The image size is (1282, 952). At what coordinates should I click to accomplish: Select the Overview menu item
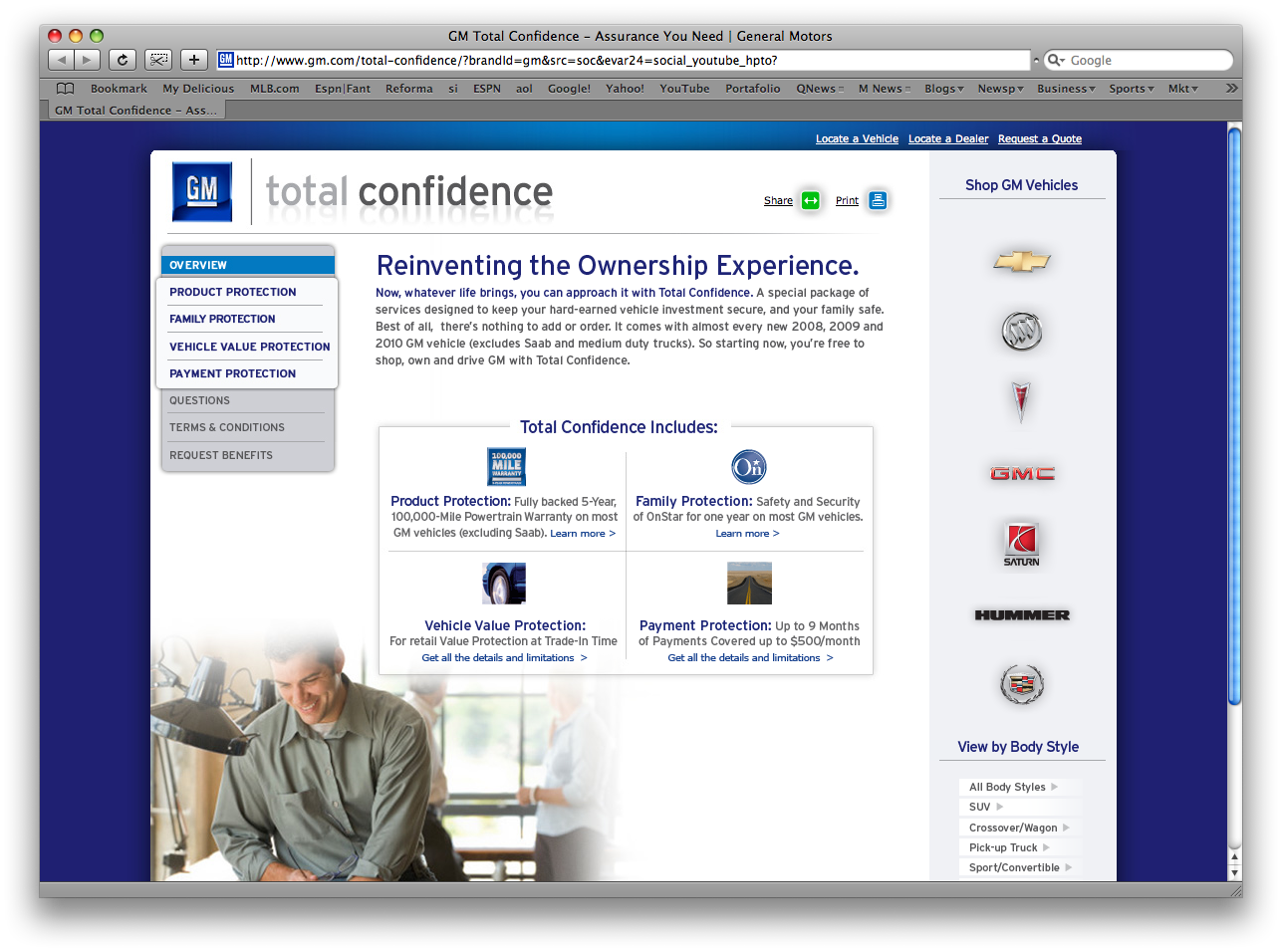click(248, 265)
